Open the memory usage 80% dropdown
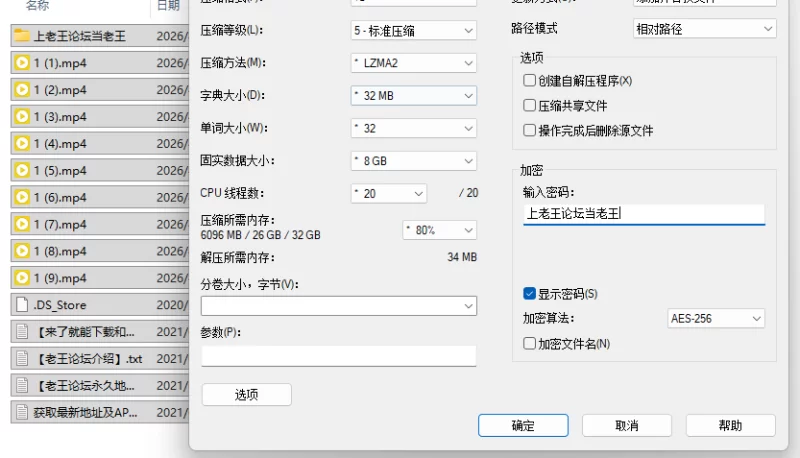800x458 pixels. [x=439, y=231]
